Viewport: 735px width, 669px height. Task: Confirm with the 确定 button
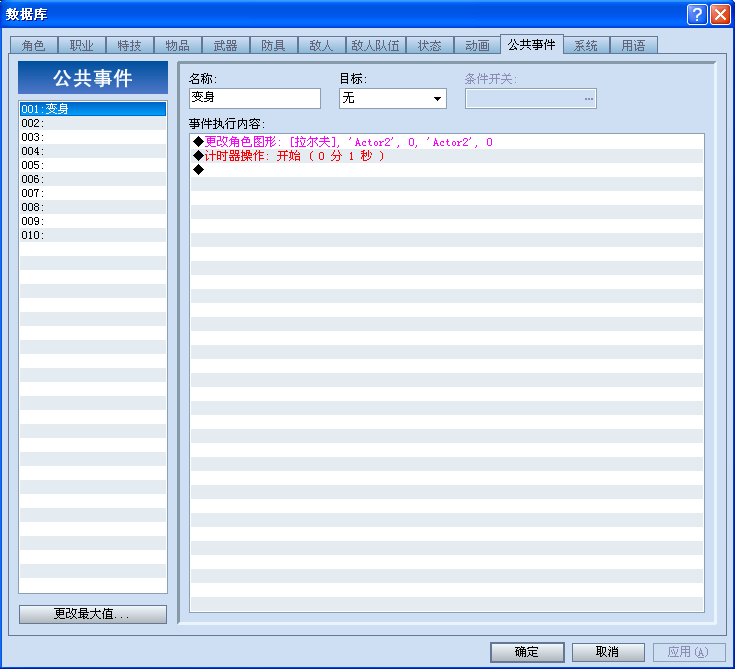coord(527,652)
